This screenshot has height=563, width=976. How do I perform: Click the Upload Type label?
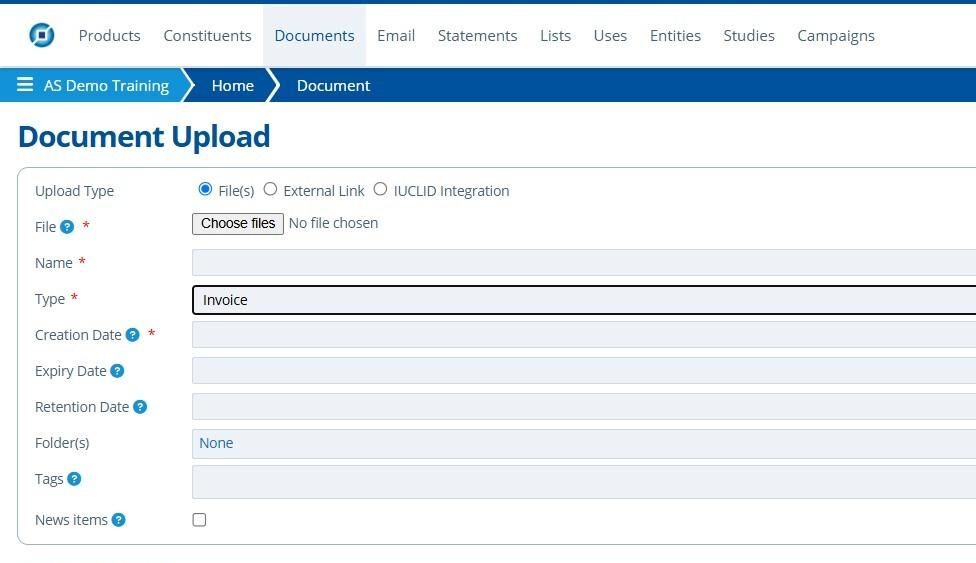[74, 191]
